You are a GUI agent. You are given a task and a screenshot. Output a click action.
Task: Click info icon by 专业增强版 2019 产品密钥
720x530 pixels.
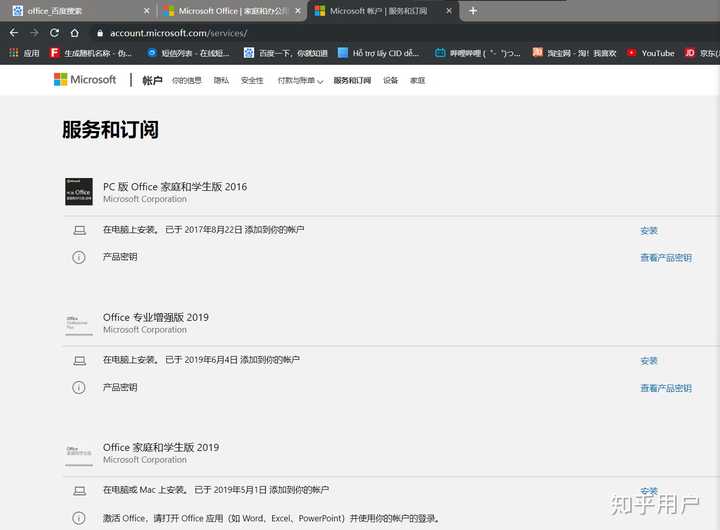[x=79, y=388]
